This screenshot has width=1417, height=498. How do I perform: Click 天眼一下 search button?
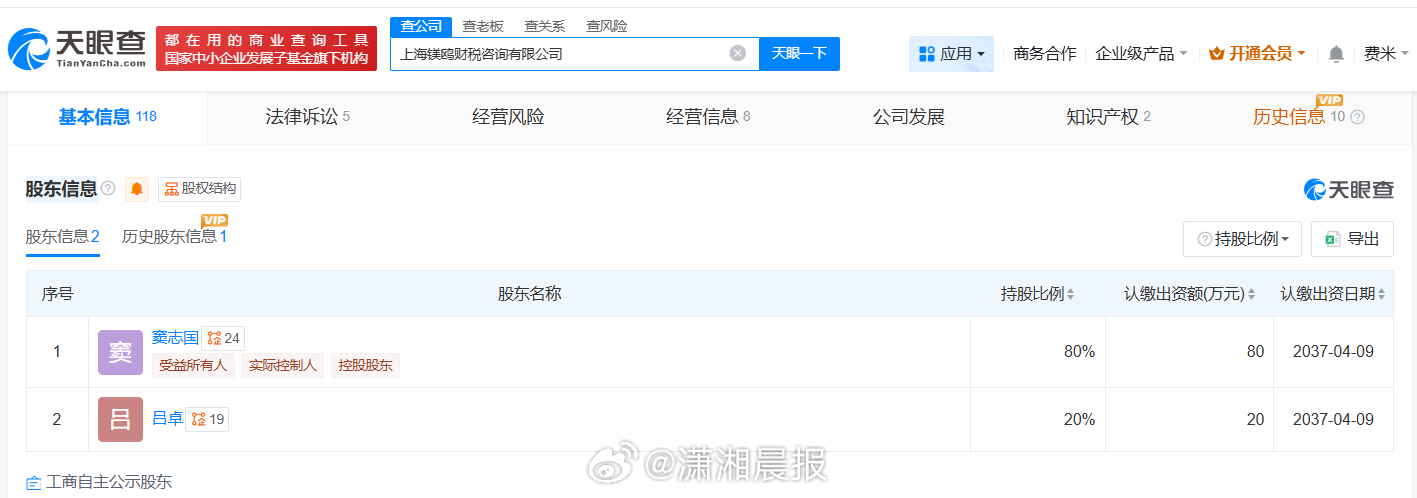tap(799, 54)
